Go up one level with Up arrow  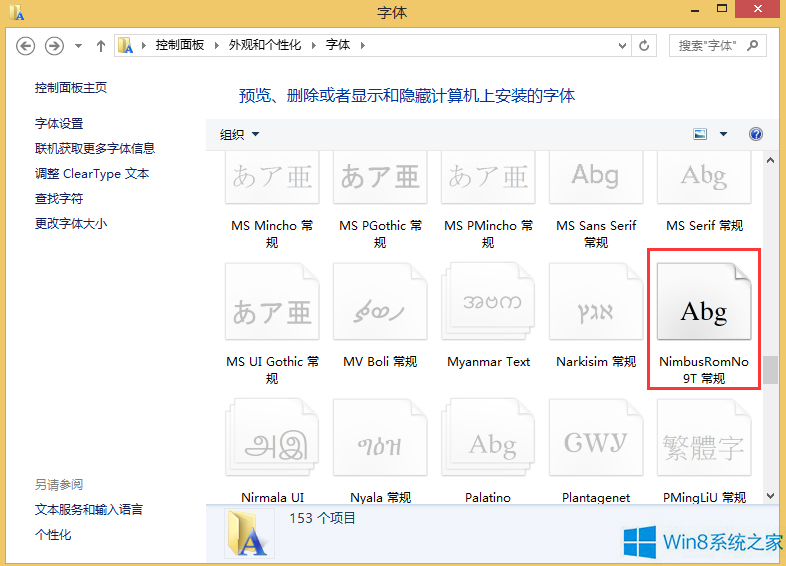pos(101,46)
